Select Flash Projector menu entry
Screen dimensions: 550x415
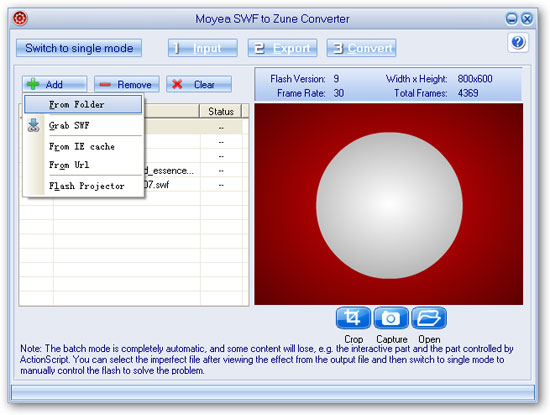pyautogui.click(x=83, y=186)
